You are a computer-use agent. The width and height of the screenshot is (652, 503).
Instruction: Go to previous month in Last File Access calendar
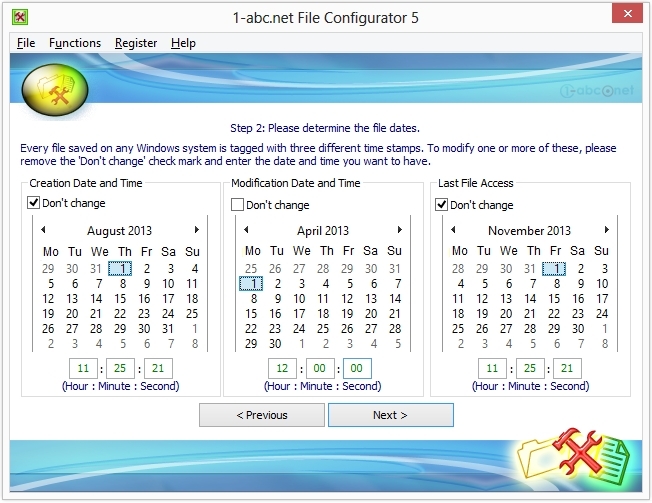(x=451, y=230)
